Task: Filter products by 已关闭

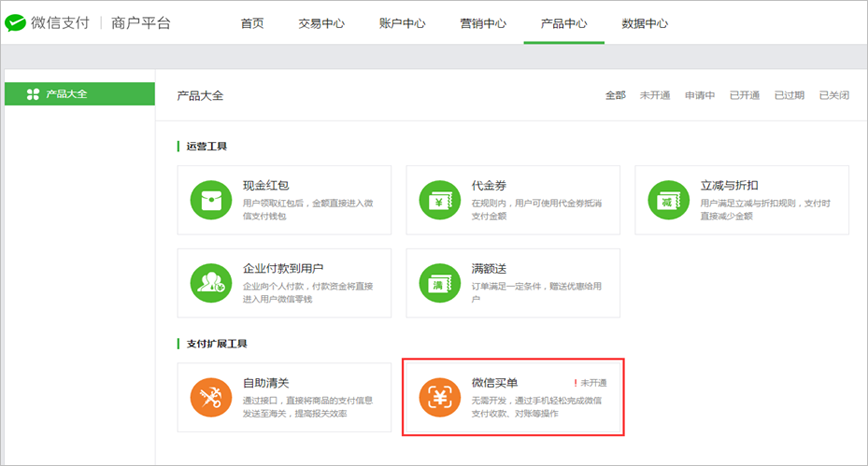Action: [834, 95]
